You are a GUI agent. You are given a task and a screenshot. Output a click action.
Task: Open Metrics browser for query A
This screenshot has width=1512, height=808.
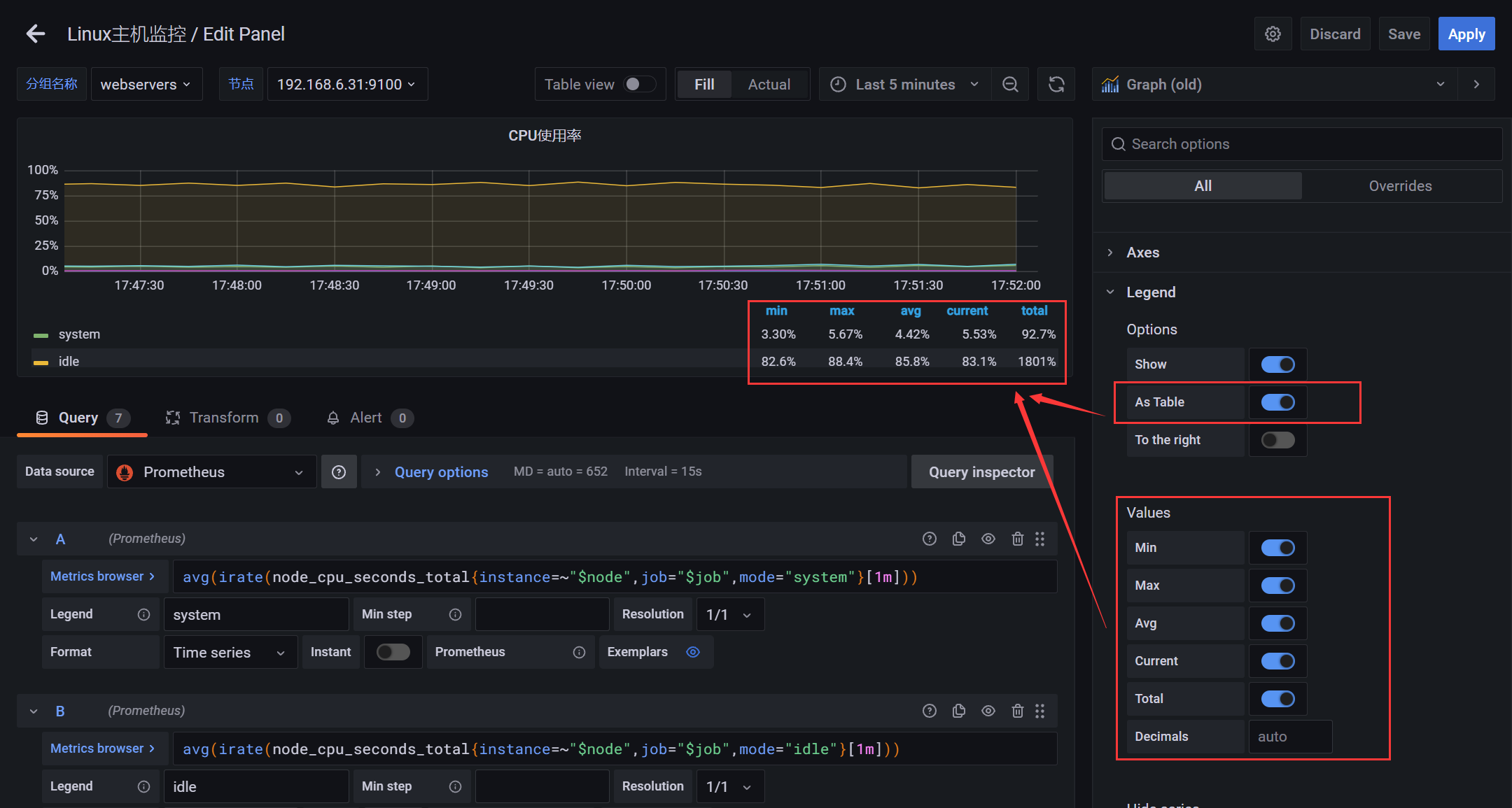coord(104,576)
